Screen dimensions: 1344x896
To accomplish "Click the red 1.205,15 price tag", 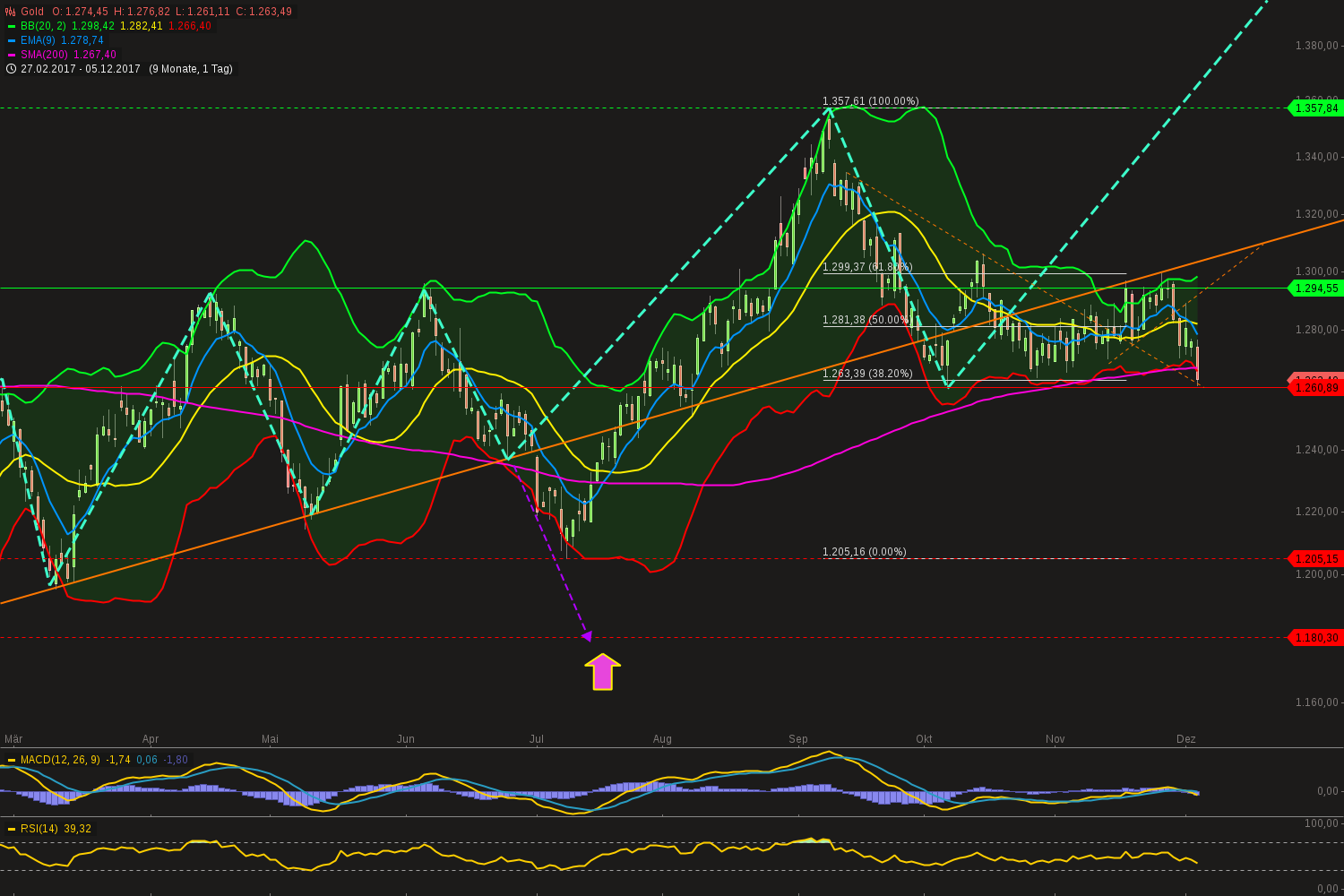I will click(1314, 558).
